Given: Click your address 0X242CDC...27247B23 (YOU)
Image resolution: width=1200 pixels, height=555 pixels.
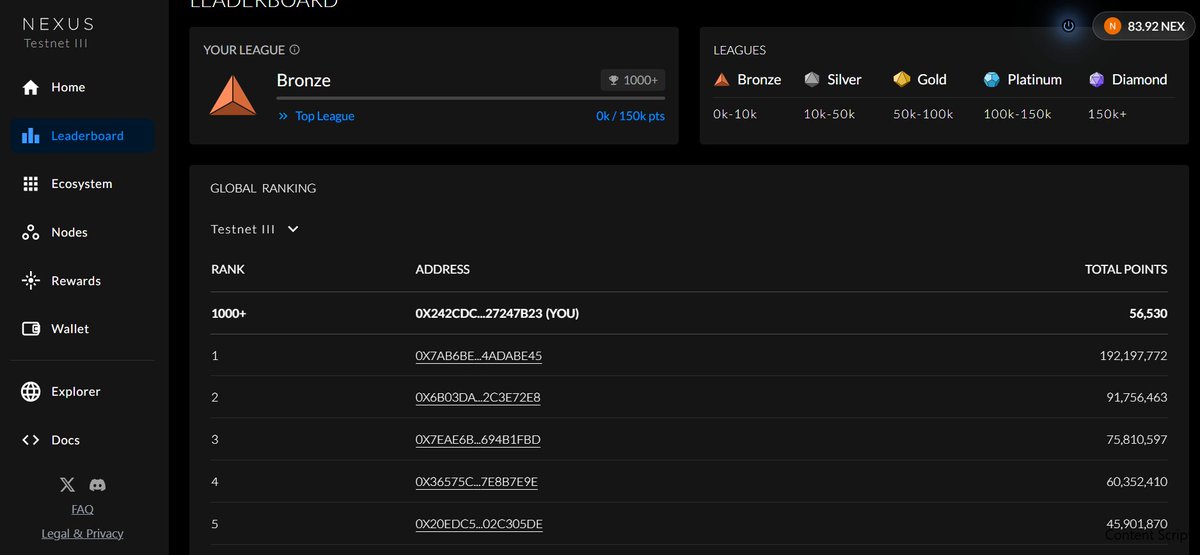Looking at the screenshot, I should pyautogui.click(x=497, y=313).
